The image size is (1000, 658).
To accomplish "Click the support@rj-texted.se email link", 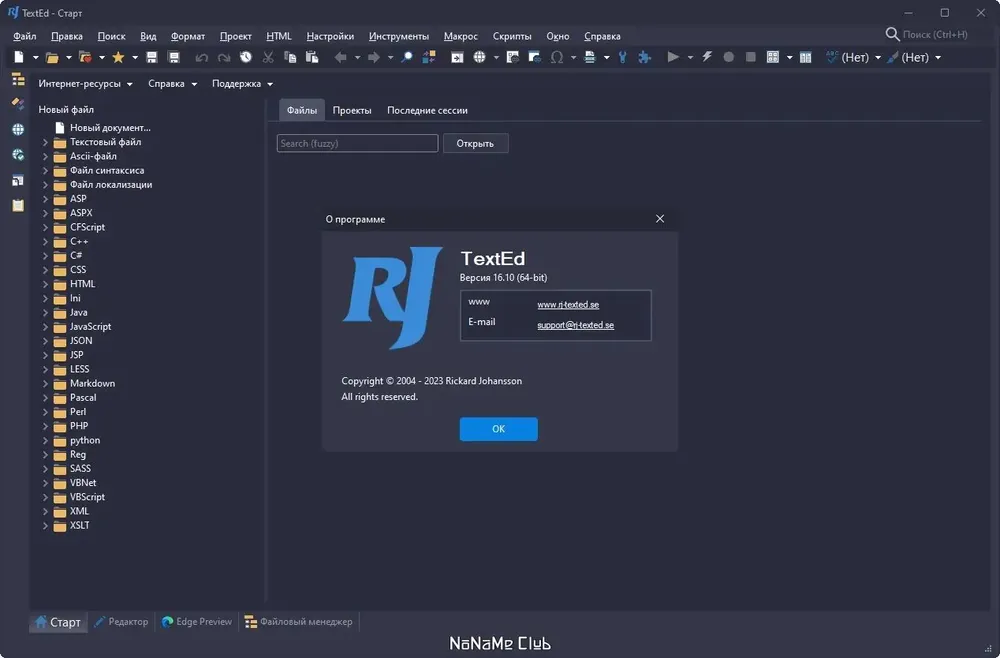I will pos(575,325).
